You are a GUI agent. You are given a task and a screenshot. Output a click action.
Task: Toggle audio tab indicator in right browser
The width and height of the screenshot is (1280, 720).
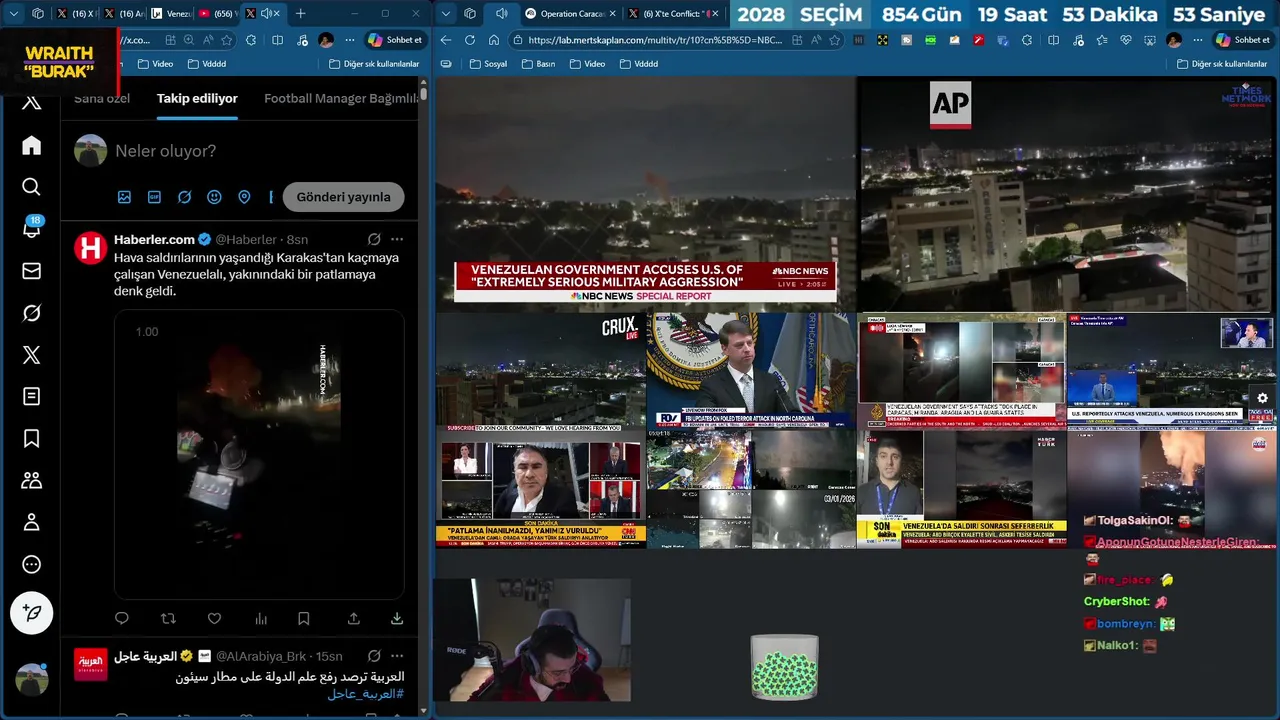point(502,13)
